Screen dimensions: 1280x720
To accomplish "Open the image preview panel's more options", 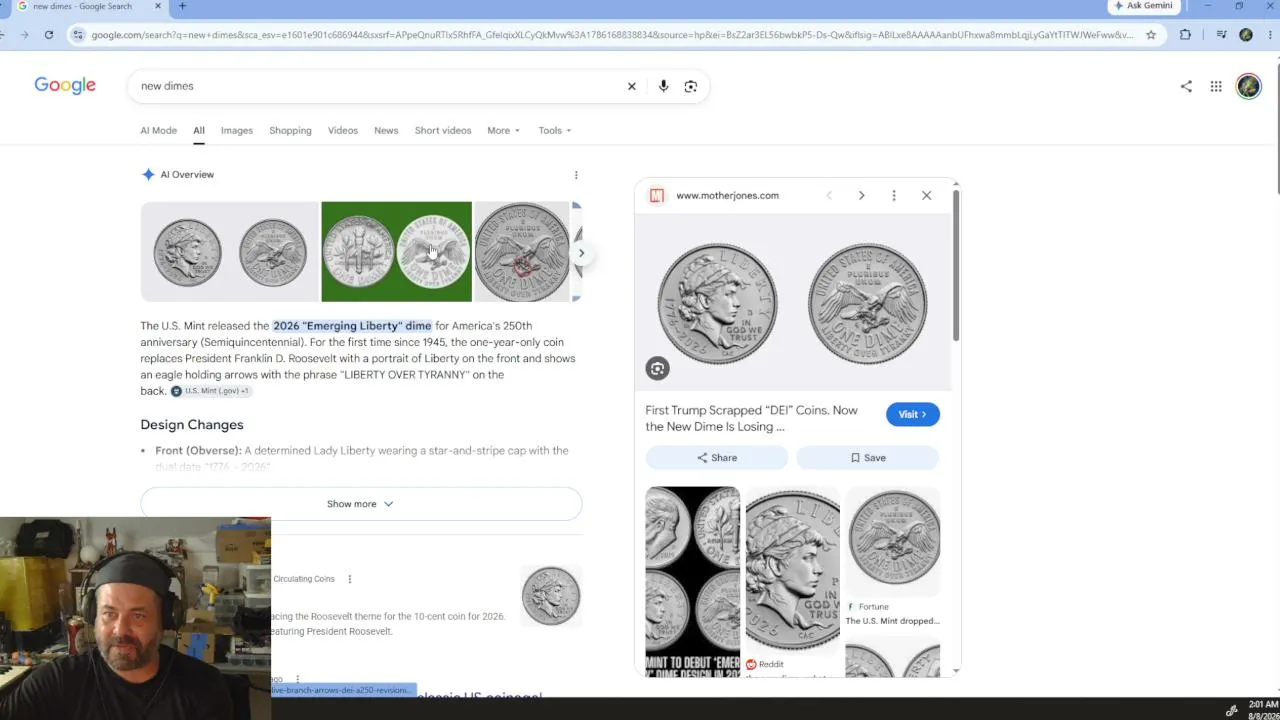I will click(894, 195).
